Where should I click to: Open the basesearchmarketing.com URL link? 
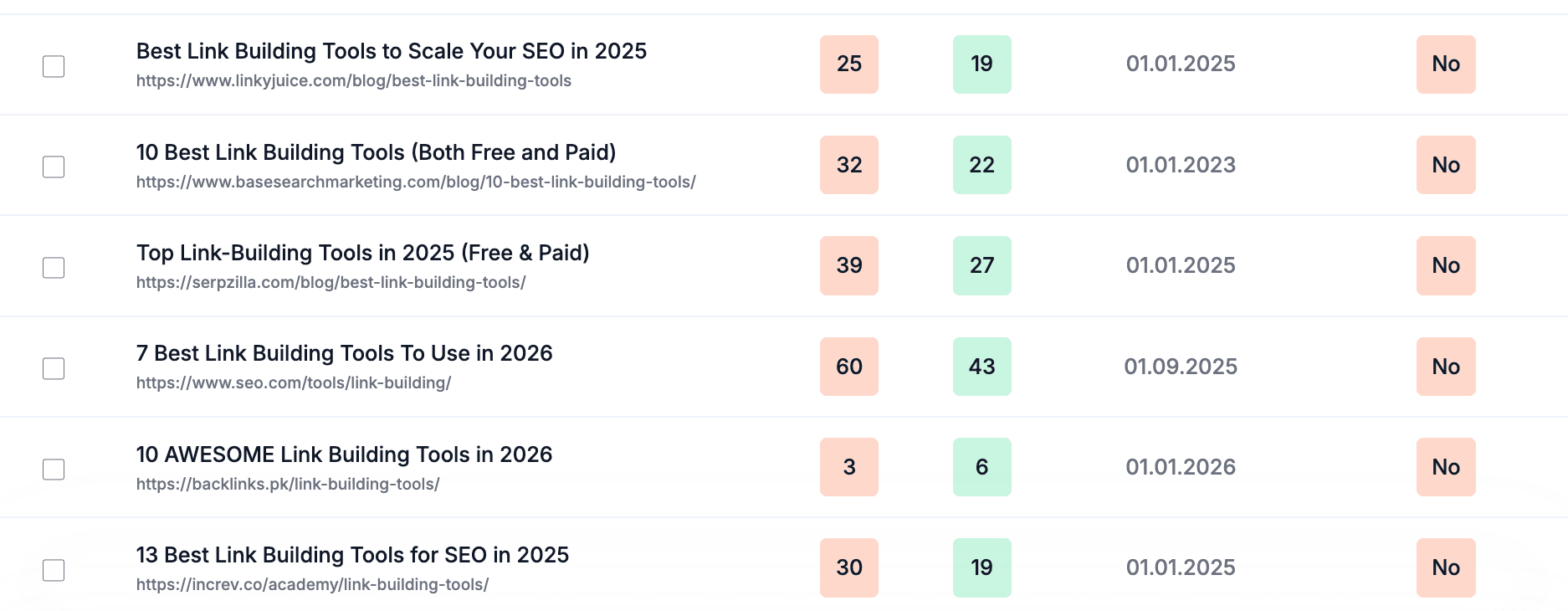tap(416, 182)
